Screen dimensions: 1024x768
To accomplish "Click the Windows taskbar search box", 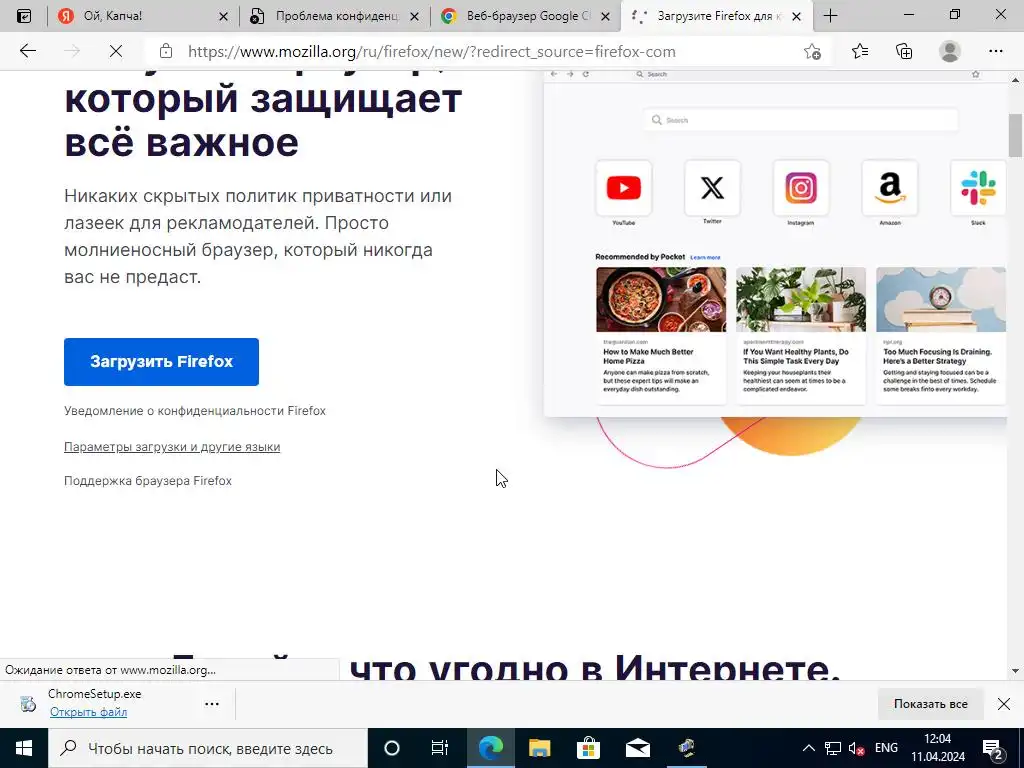I will click(208, 748).
